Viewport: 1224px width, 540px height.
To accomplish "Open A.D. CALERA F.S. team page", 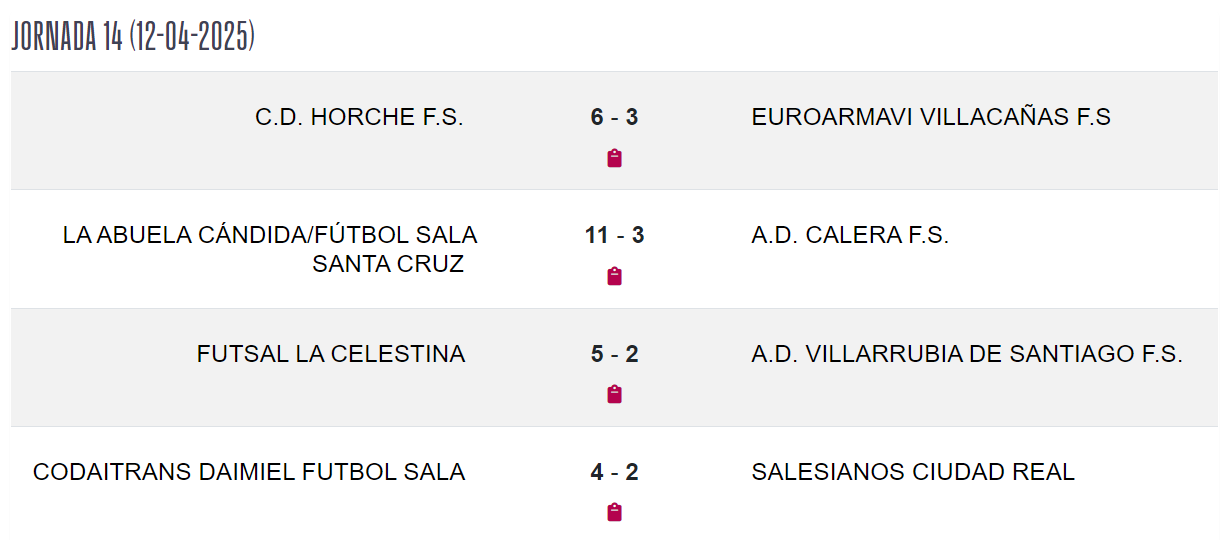I will pyautogui.click(x=850, y=235).
